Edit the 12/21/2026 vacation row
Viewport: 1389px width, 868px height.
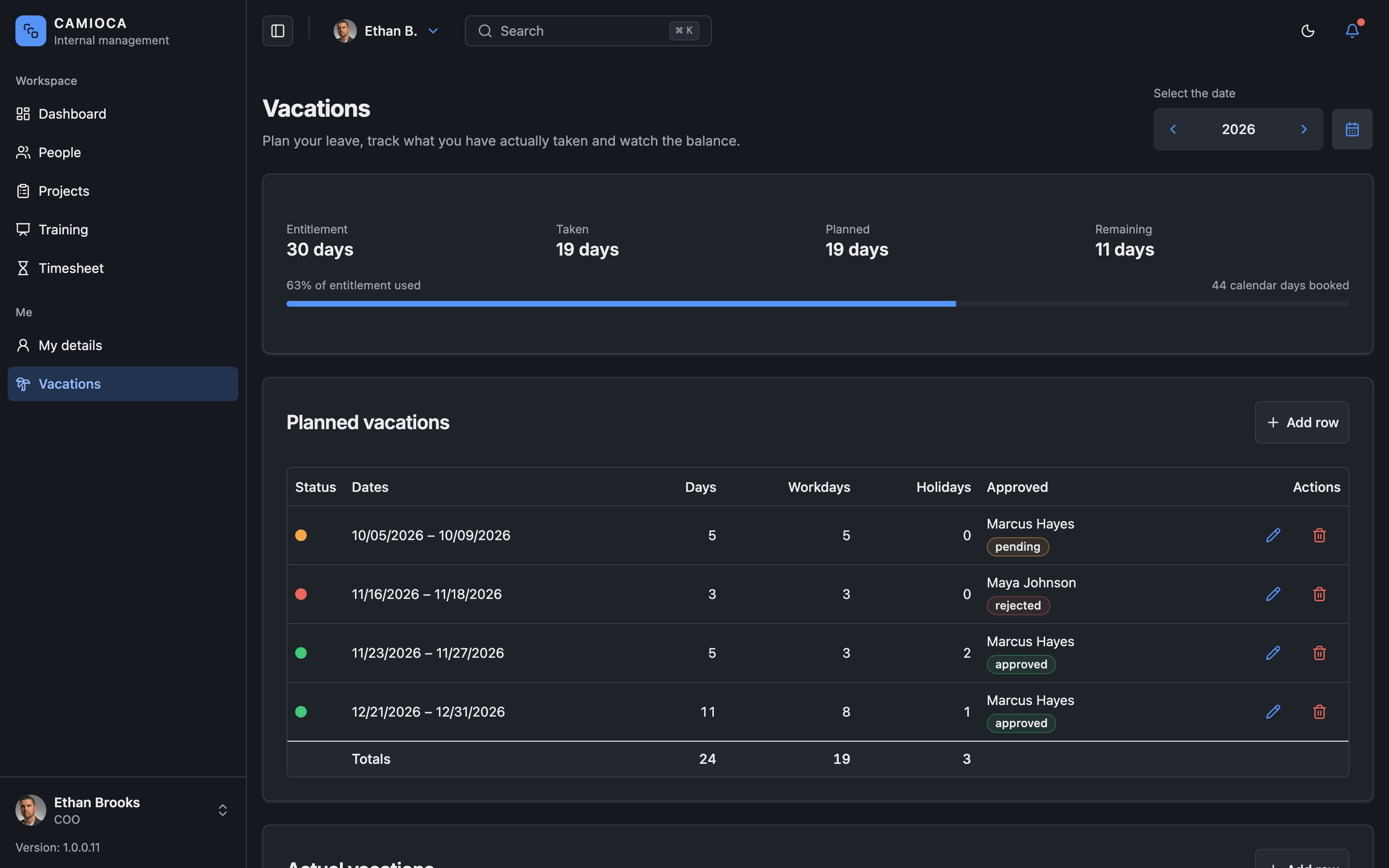click(x=1272, y=712)
